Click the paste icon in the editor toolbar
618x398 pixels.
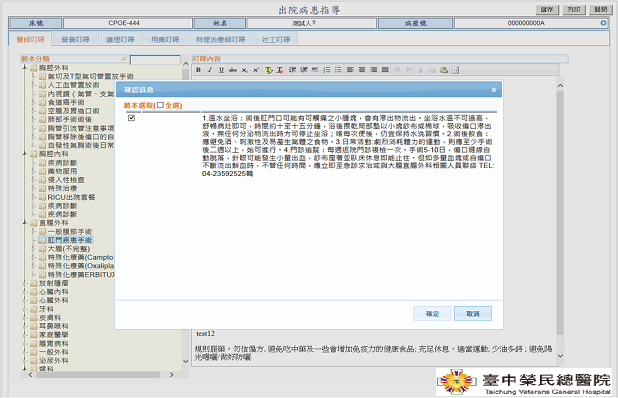tap(444, 70)
